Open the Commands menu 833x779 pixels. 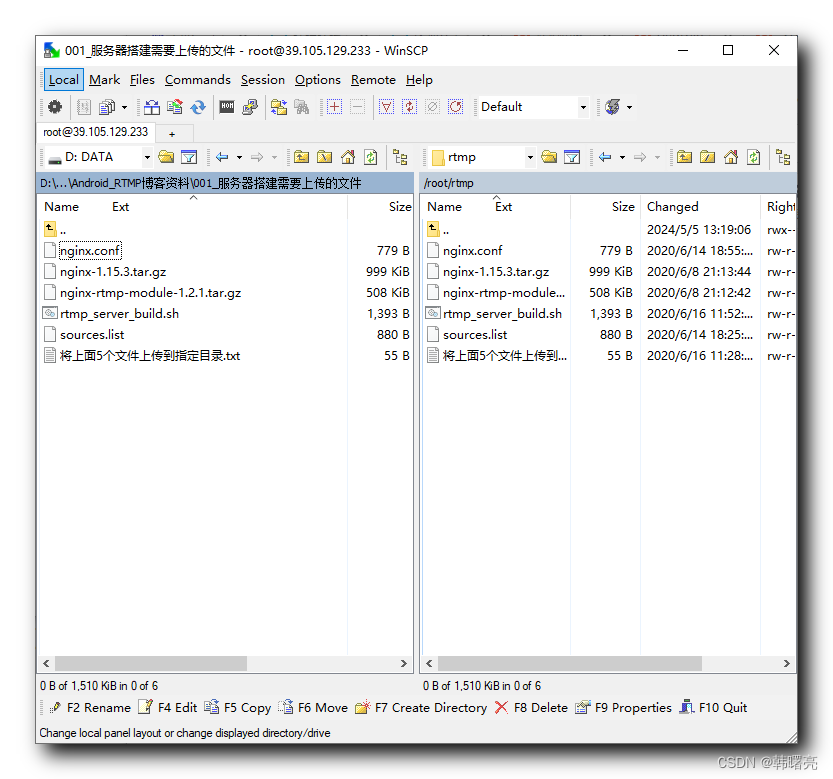click(x=197, y=80)
